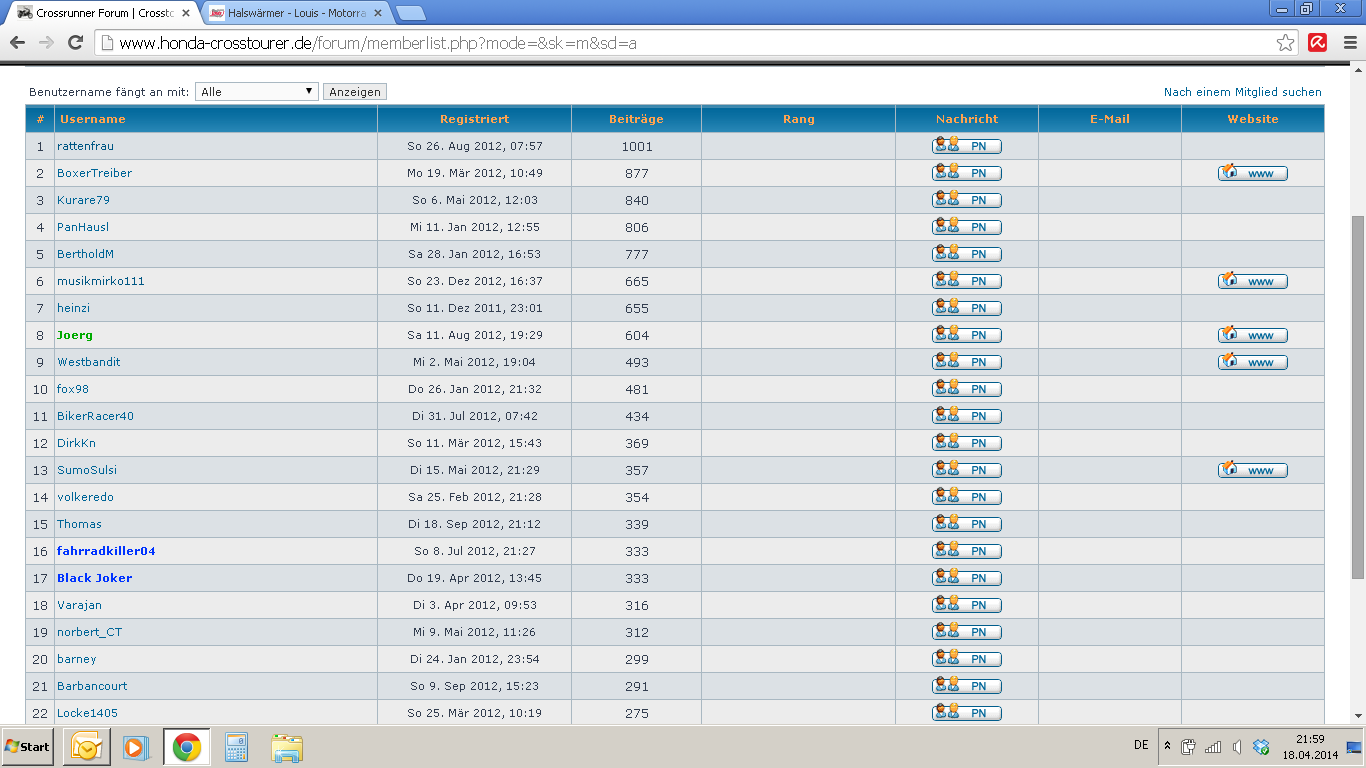
Task: Click the URL address bar
Action: coord(690,43)
